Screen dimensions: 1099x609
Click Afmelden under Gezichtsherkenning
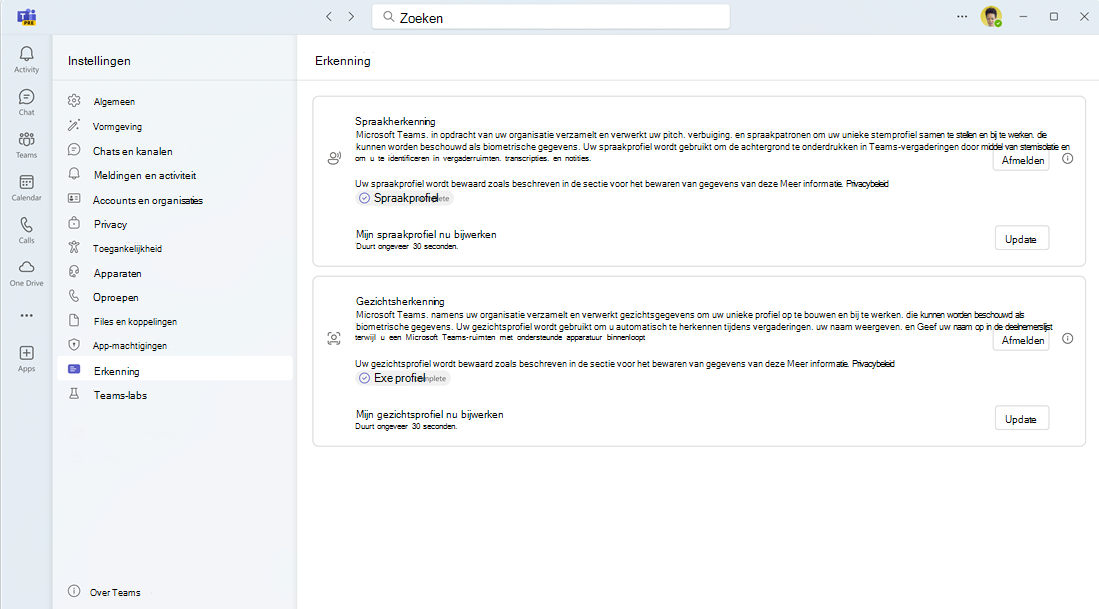(x=1022, y=341)
